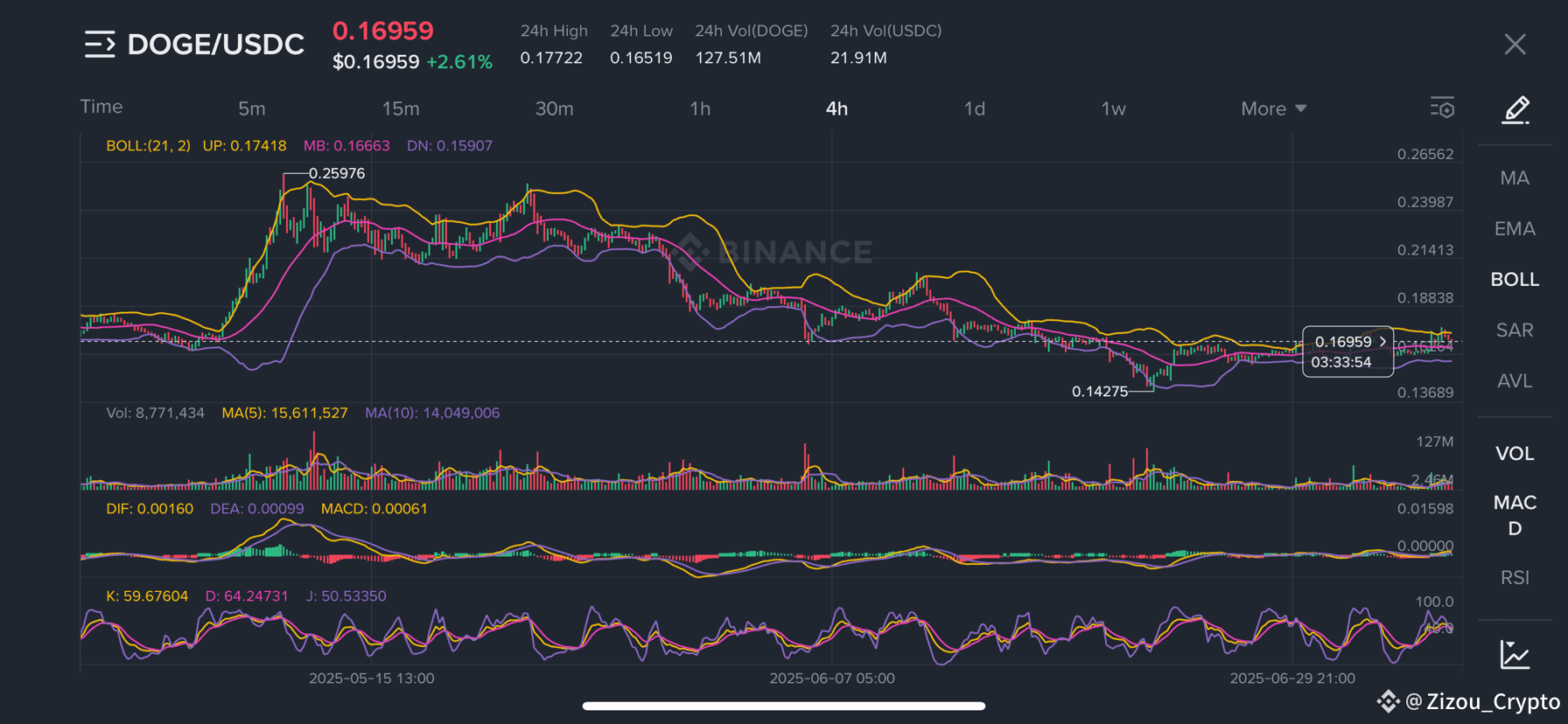
Task: Expand the More timeframes dropdown
Action: click(1273, 108)
